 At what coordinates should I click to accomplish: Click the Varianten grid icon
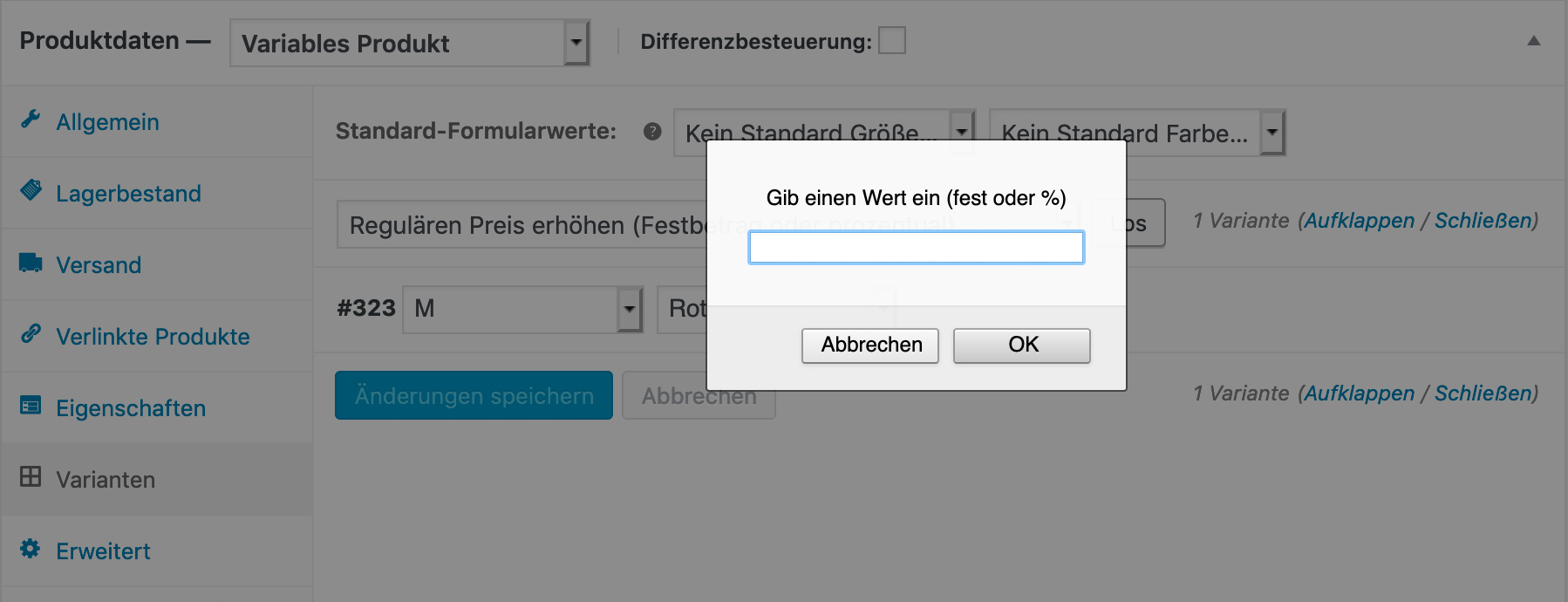[31, 476]
